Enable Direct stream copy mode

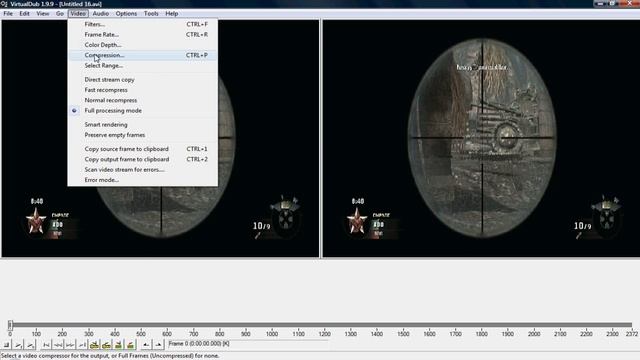coord(142,80)
